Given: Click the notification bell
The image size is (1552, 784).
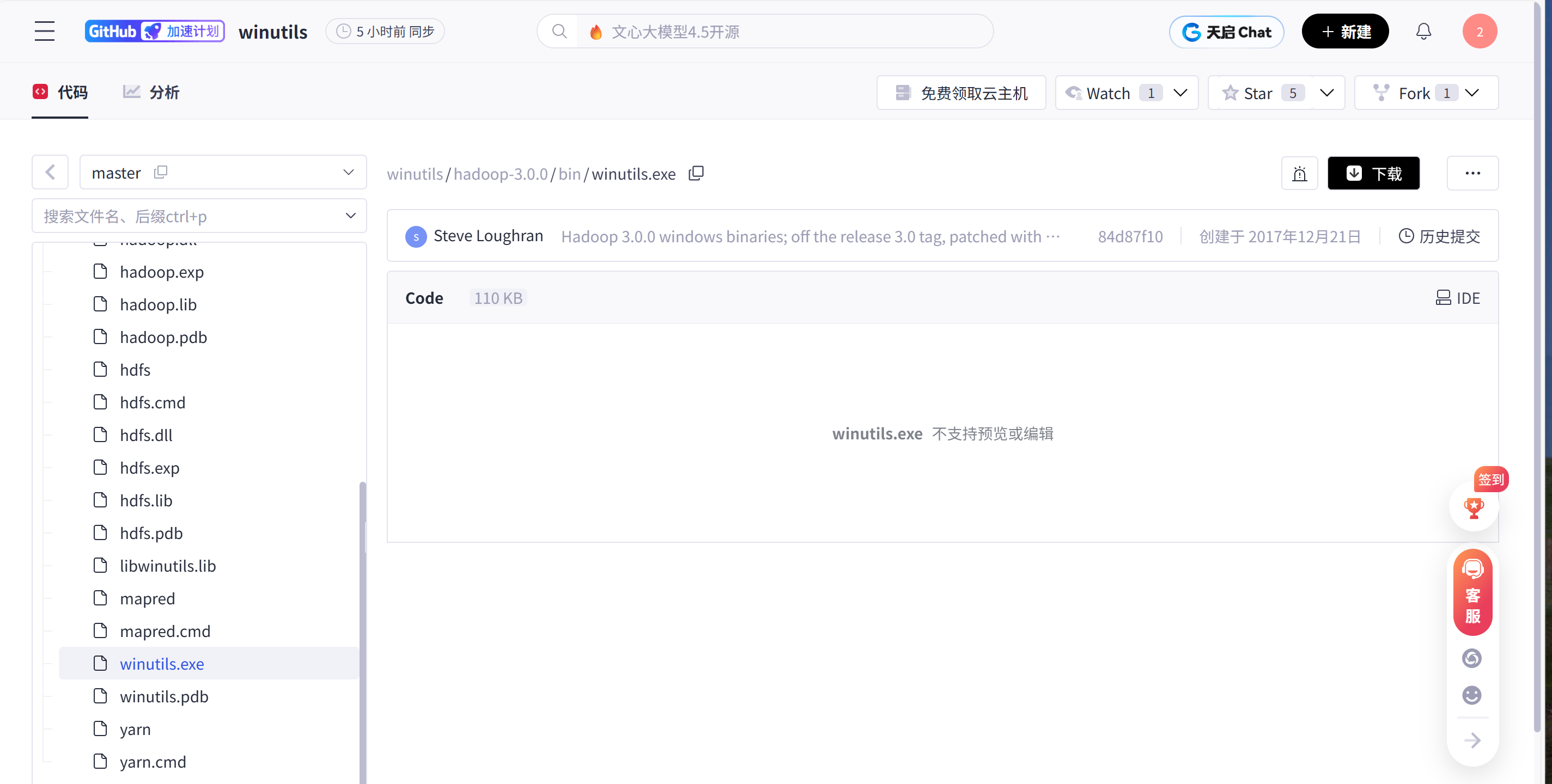Looking at the screenshot, I should point(1423,30).
